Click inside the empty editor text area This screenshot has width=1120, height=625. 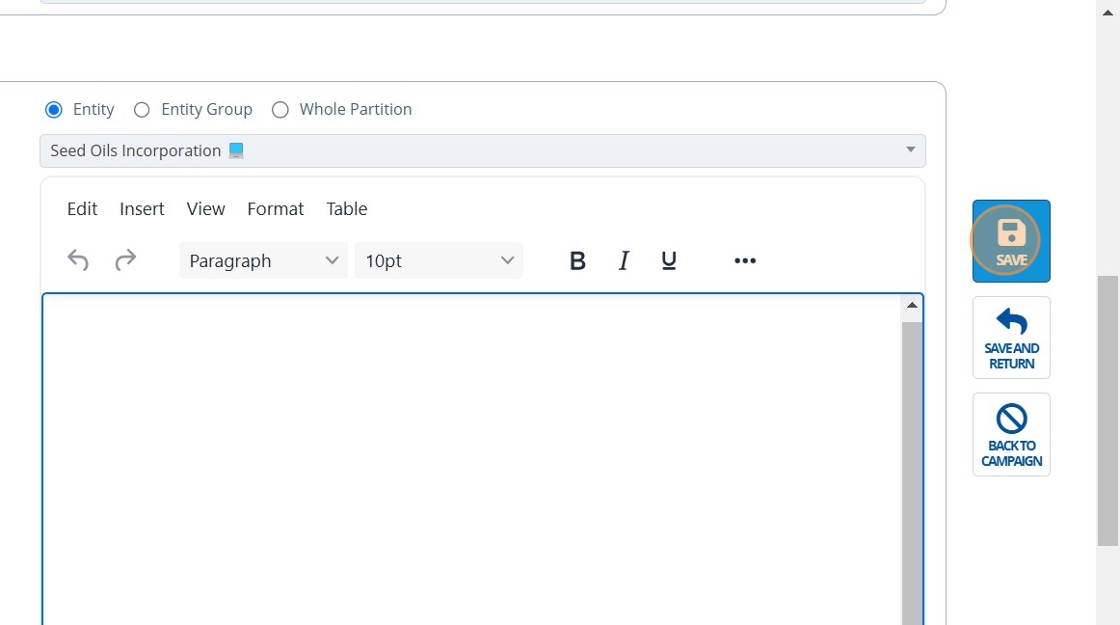470,450
